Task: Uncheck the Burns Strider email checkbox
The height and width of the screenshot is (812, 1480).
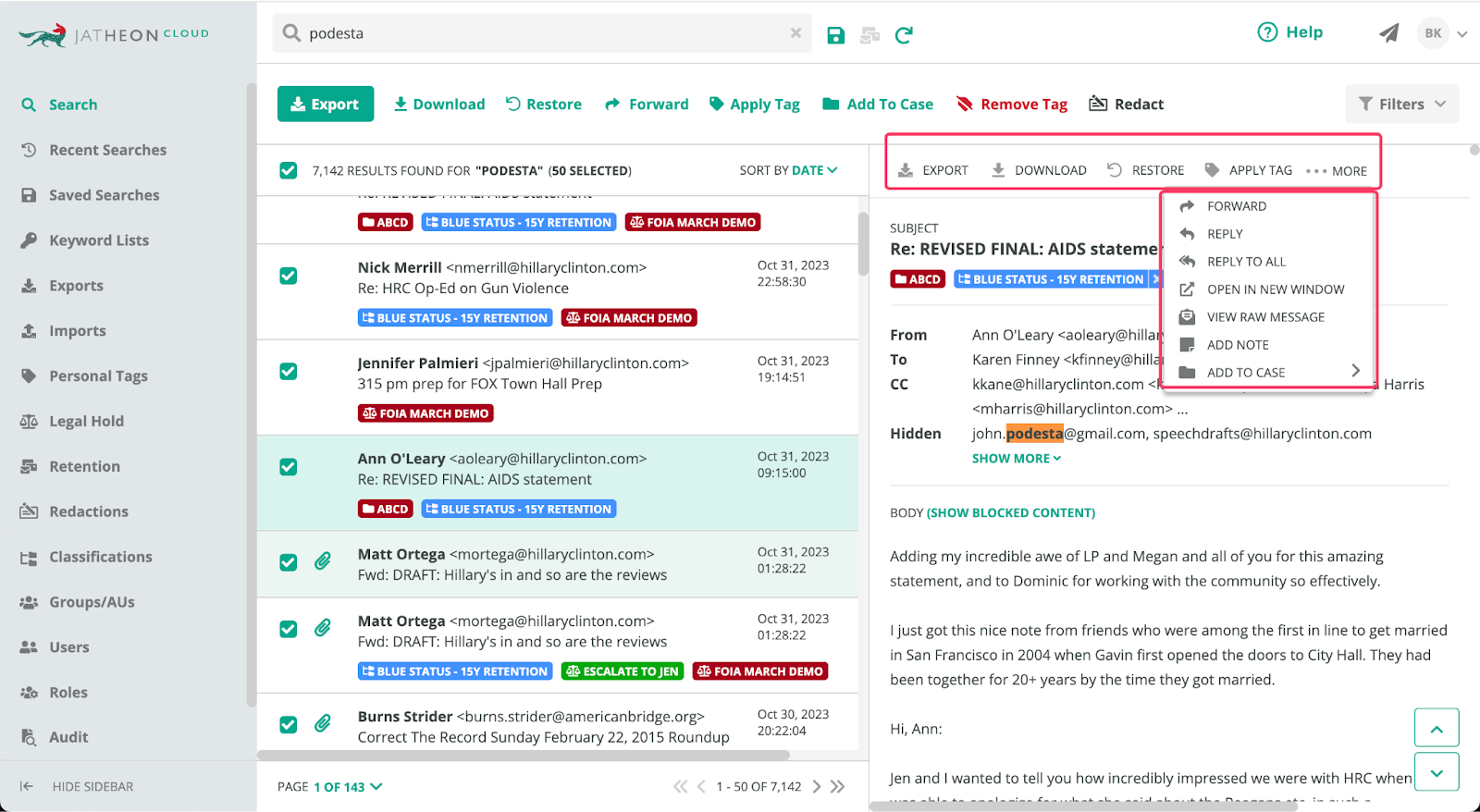Action: [289, 724]
